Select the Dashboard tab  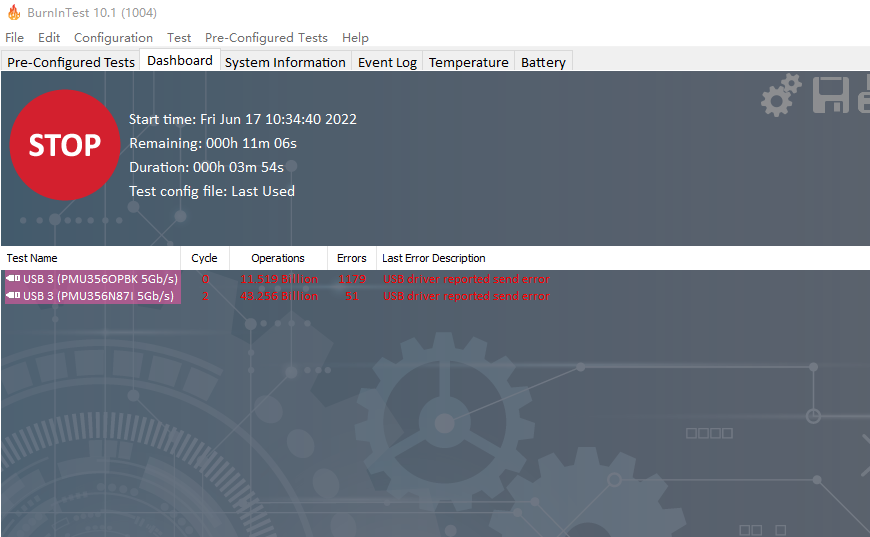180,60
